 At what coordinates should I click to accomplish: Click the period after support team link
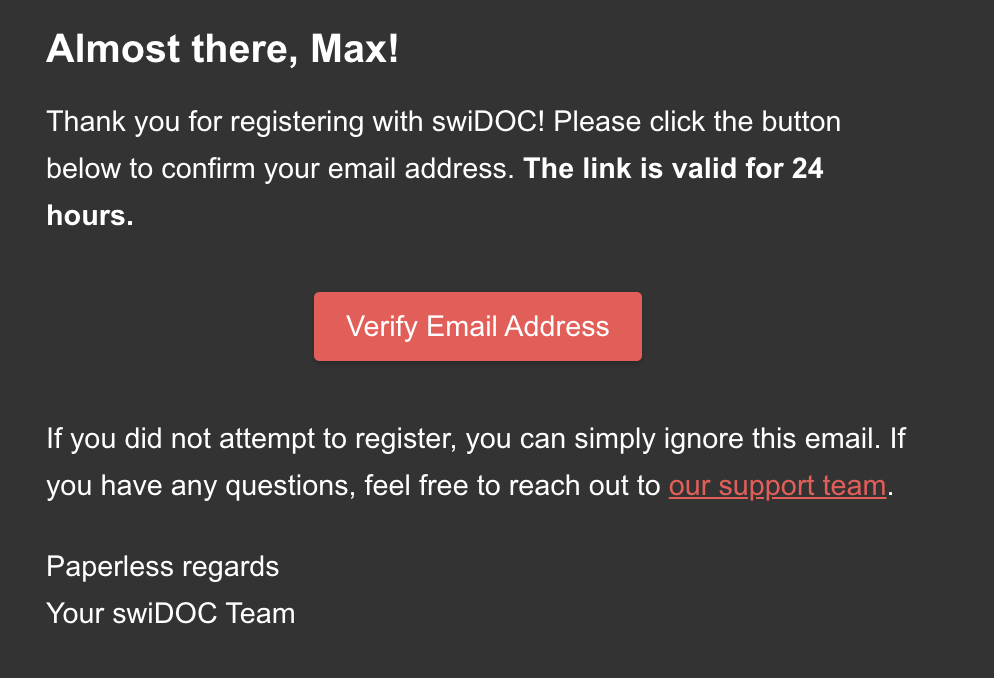click(891, 485)
